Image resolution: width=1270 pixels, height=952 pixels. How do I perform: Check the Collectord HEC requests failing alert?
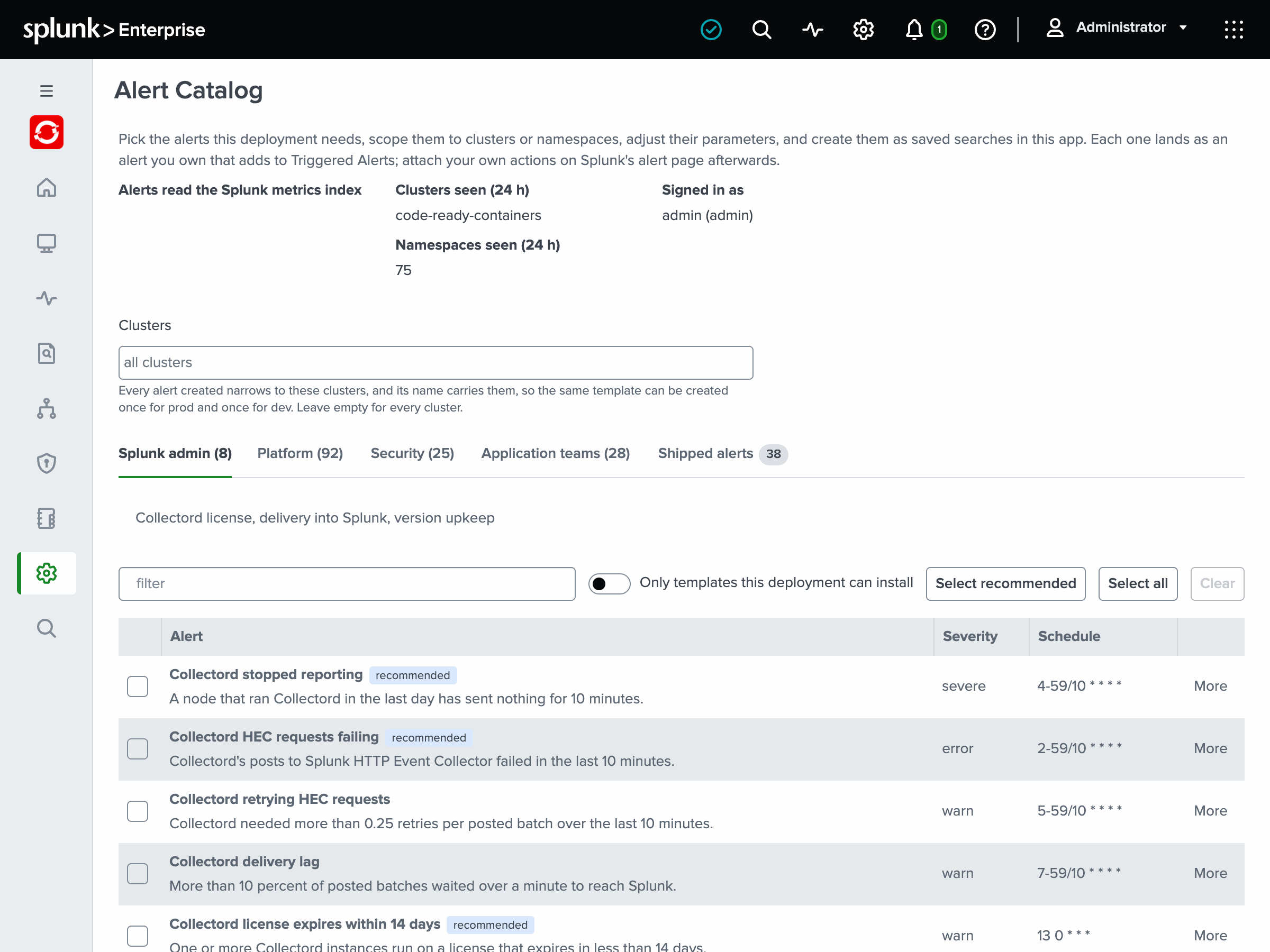pos(138,749)
